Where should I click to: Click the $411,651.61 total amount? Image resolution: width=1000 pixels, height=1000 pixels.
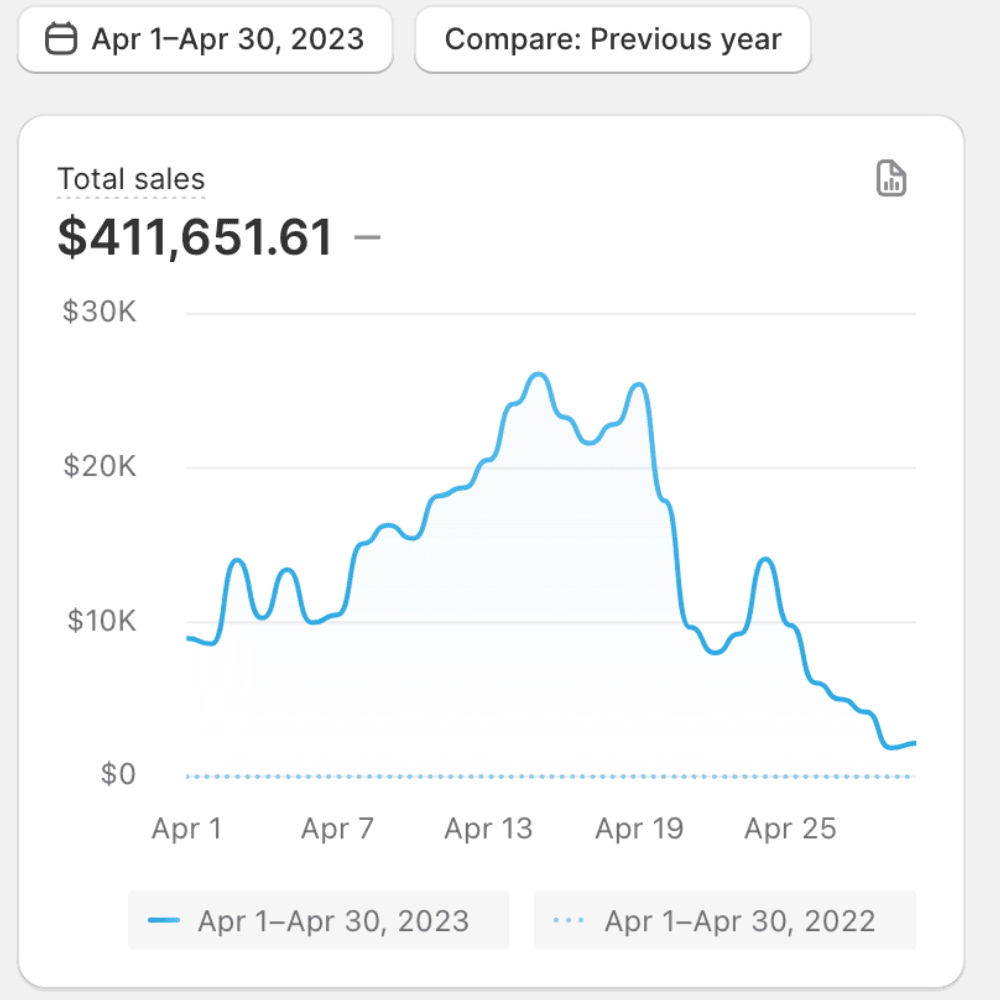(195, 238)
